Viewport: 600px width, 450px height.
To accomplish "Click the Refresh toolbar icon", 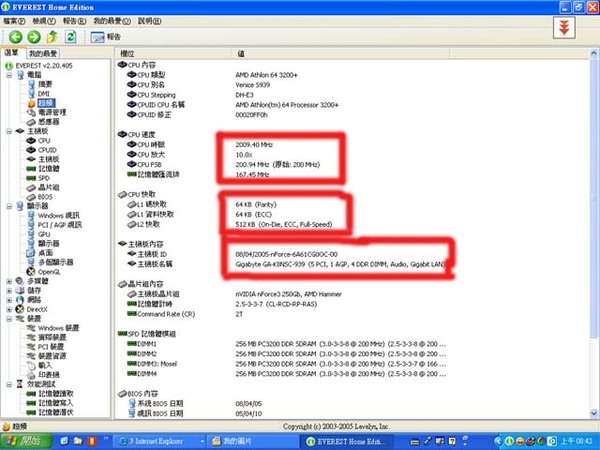I will [71, 37].
